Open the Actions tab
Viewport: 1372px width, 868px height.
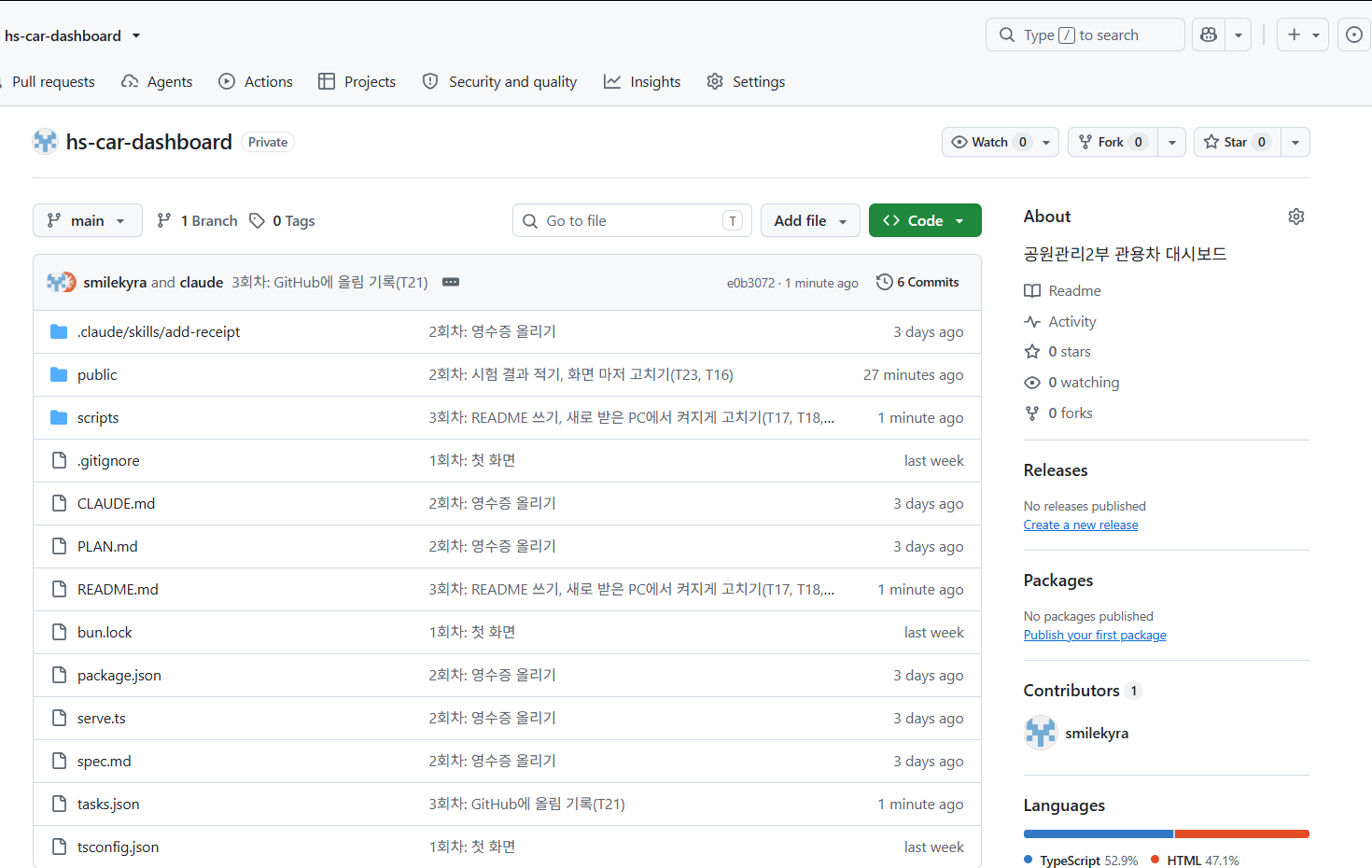click(256, 81)
